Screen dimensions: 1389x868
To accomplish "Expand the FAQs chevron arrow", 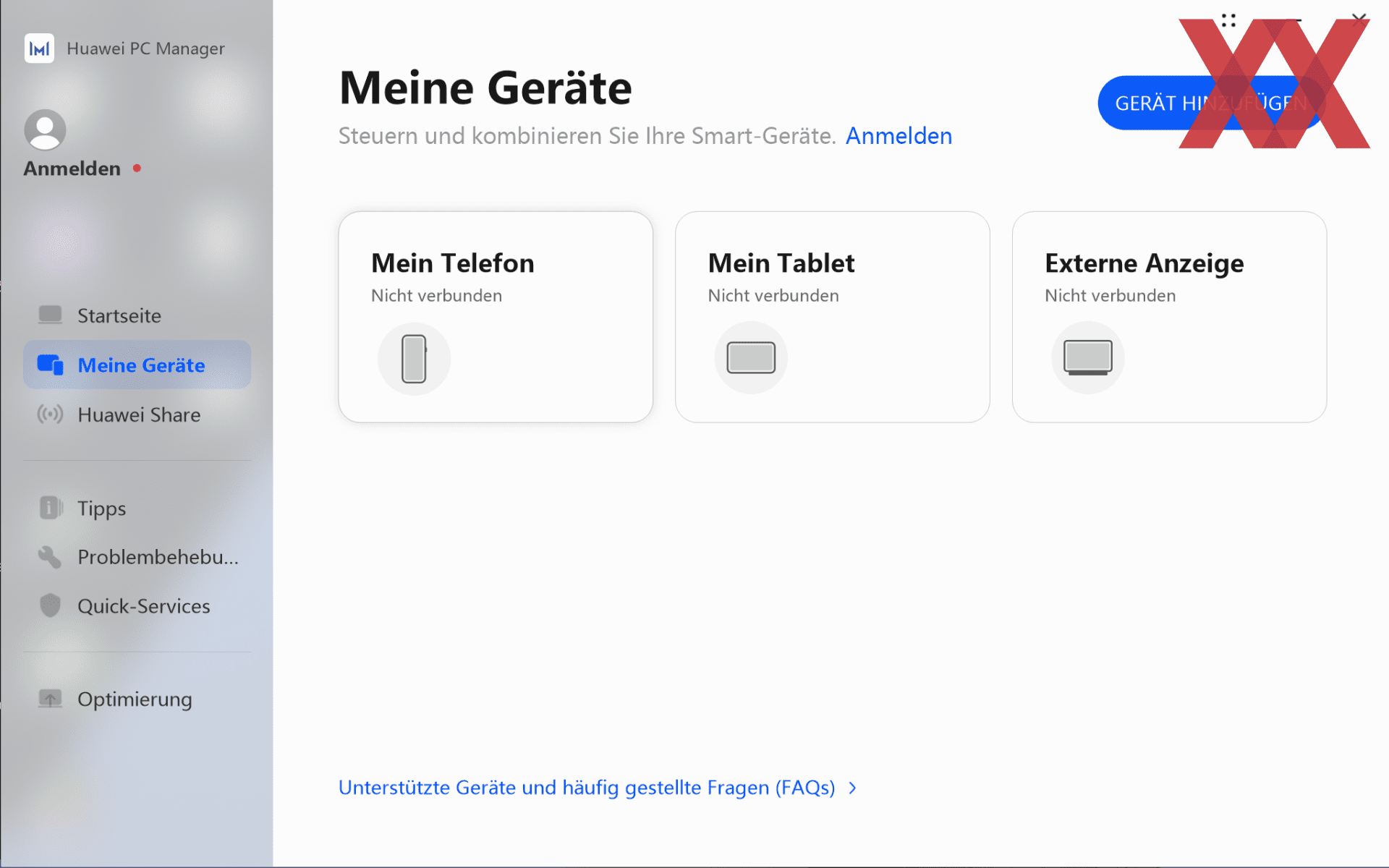I will [855, 787].
